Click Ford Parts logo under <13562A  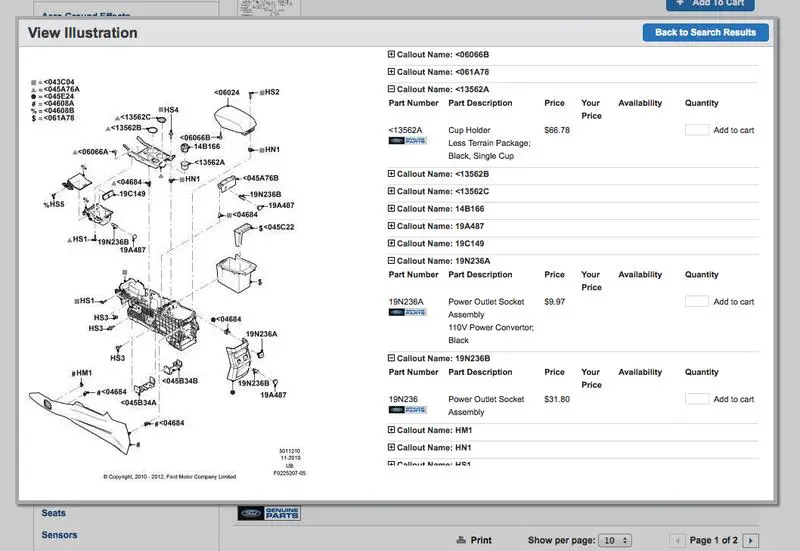[407, 141]
